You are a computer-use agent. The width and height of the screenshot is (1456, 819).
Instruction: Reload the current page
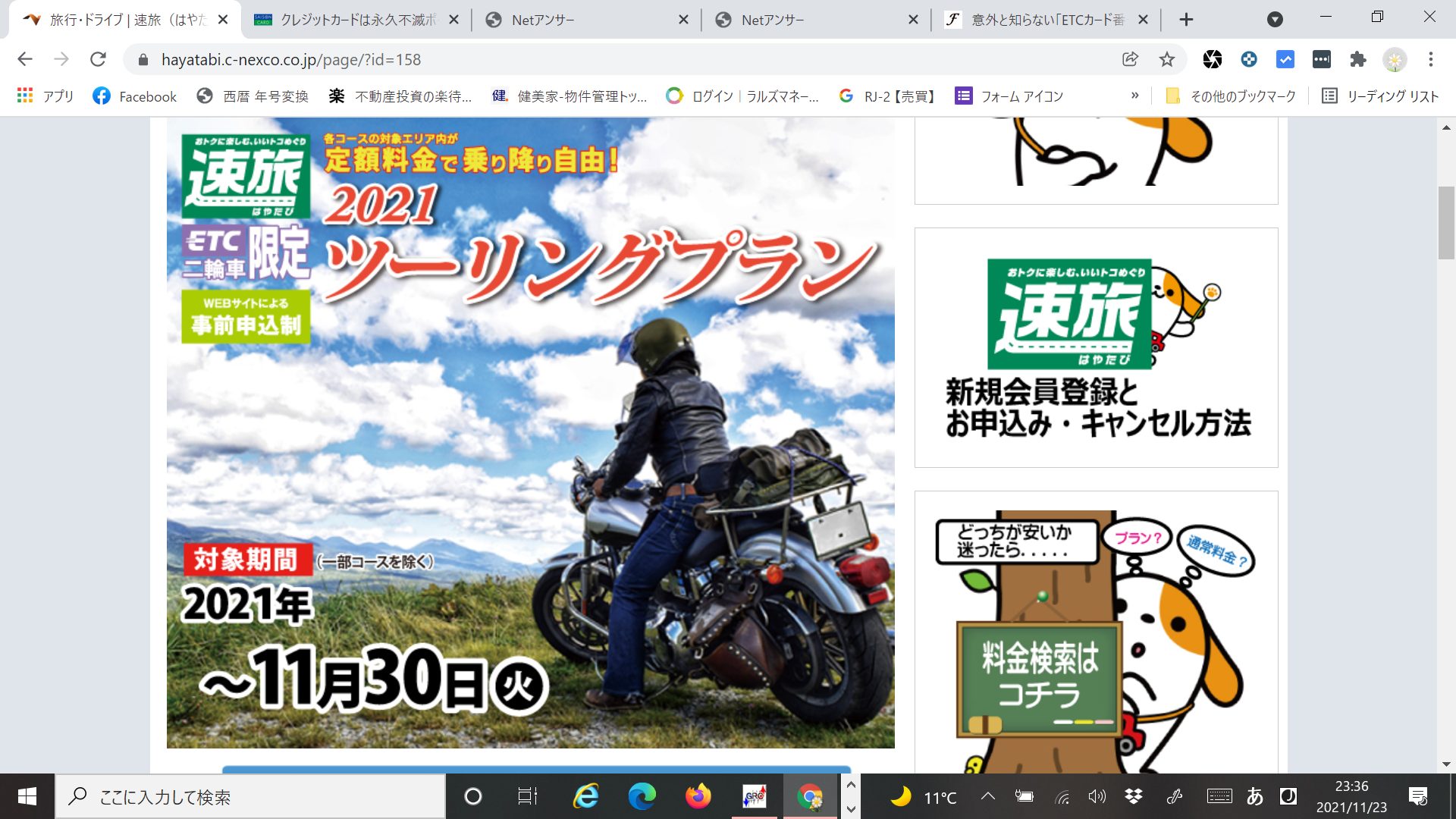[98, 59]
